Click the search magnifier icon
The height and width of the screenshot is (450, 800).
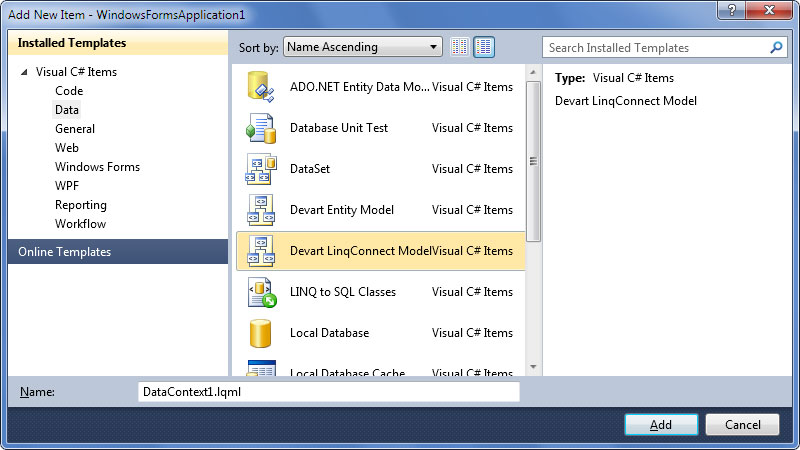pyautogui.click(x=776, y=47)
